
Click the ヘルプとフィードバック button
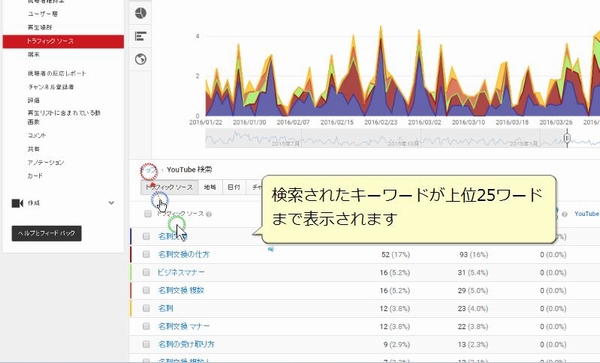click(47, 233)
